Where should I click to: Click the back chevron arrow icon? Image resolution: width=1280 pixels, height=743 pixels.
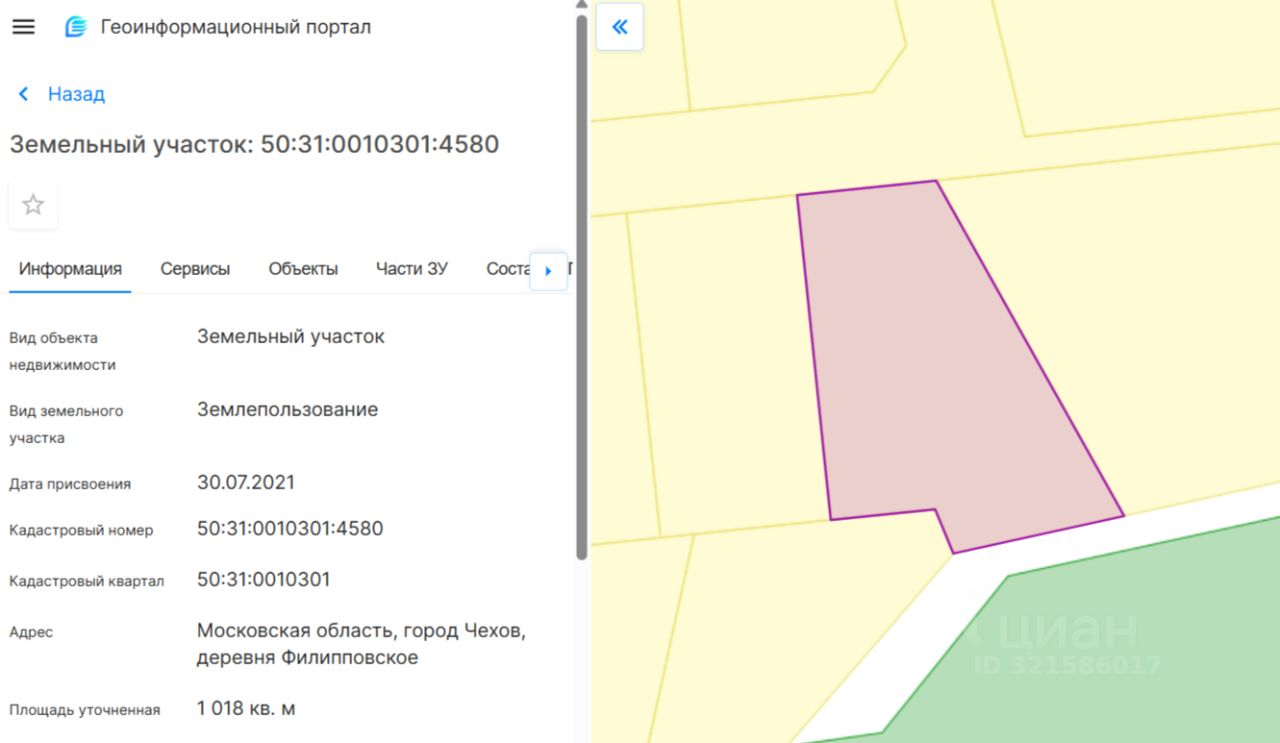tap(23, 94)
